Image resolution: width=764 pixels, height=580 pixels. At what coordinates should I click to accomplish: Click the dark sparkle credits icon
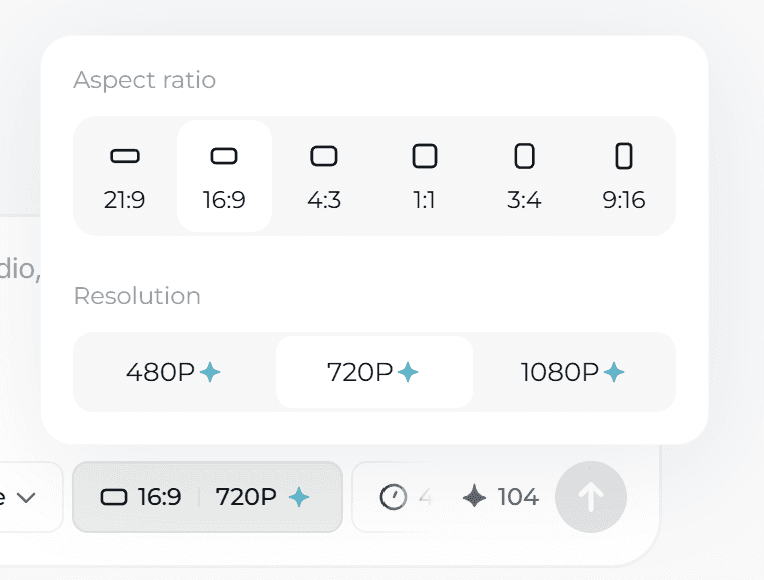point(474,497)
